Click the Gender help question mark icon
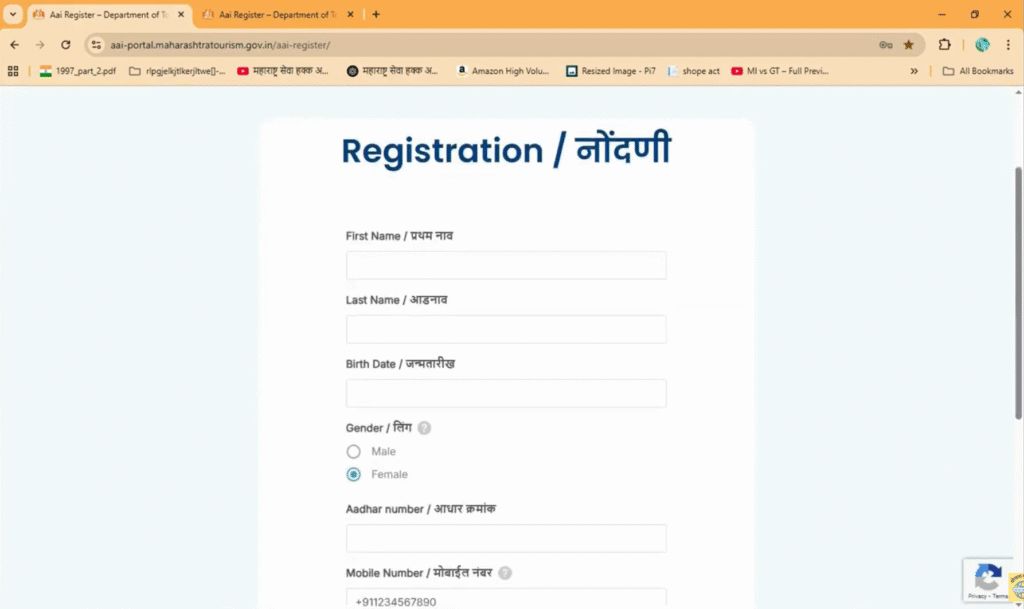1024x609 pixels. 424,428
